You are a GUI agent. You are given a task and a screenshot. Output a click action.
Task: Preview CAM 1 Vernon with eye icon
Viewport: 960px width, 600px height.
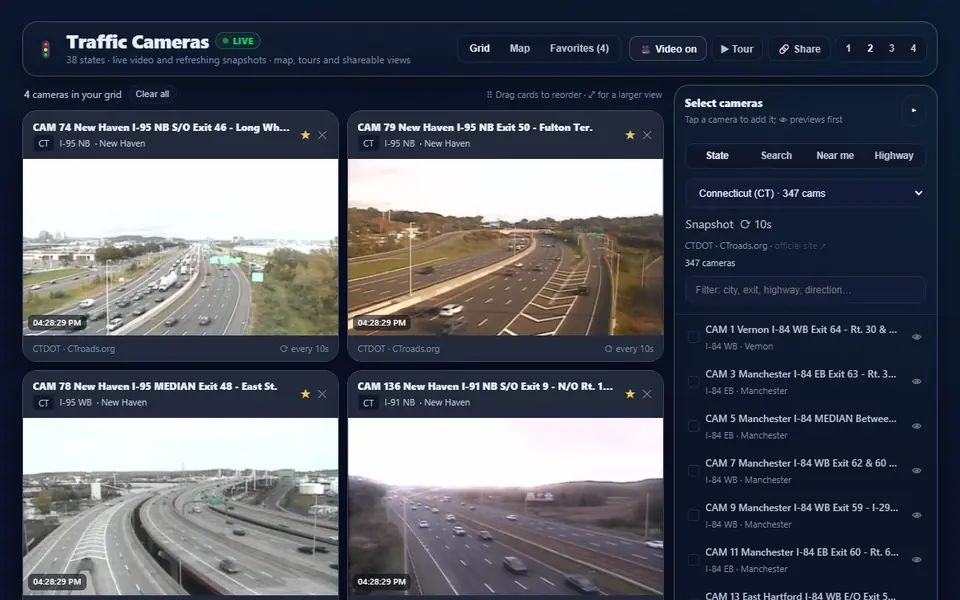917,337
